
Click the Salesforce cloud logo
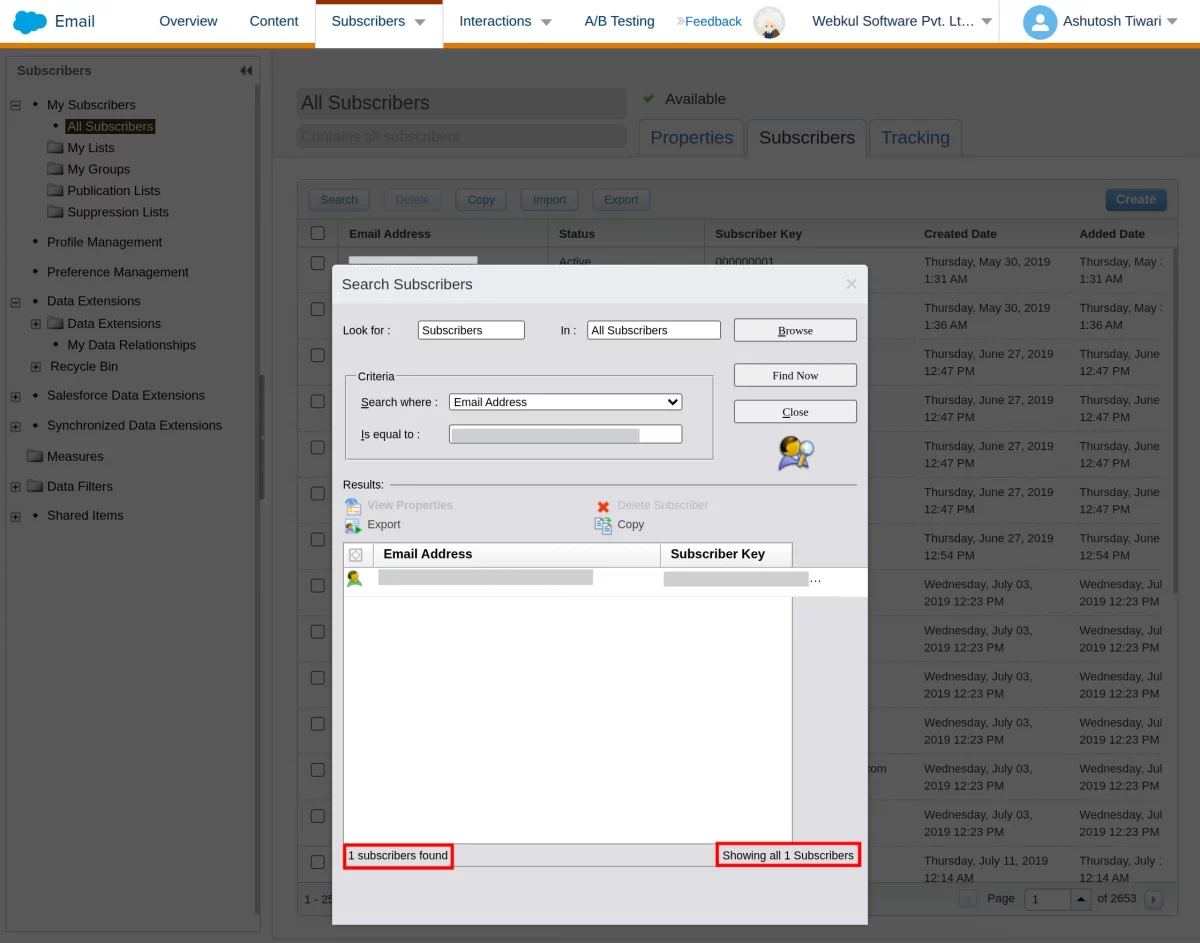click(x=30, y=21)
